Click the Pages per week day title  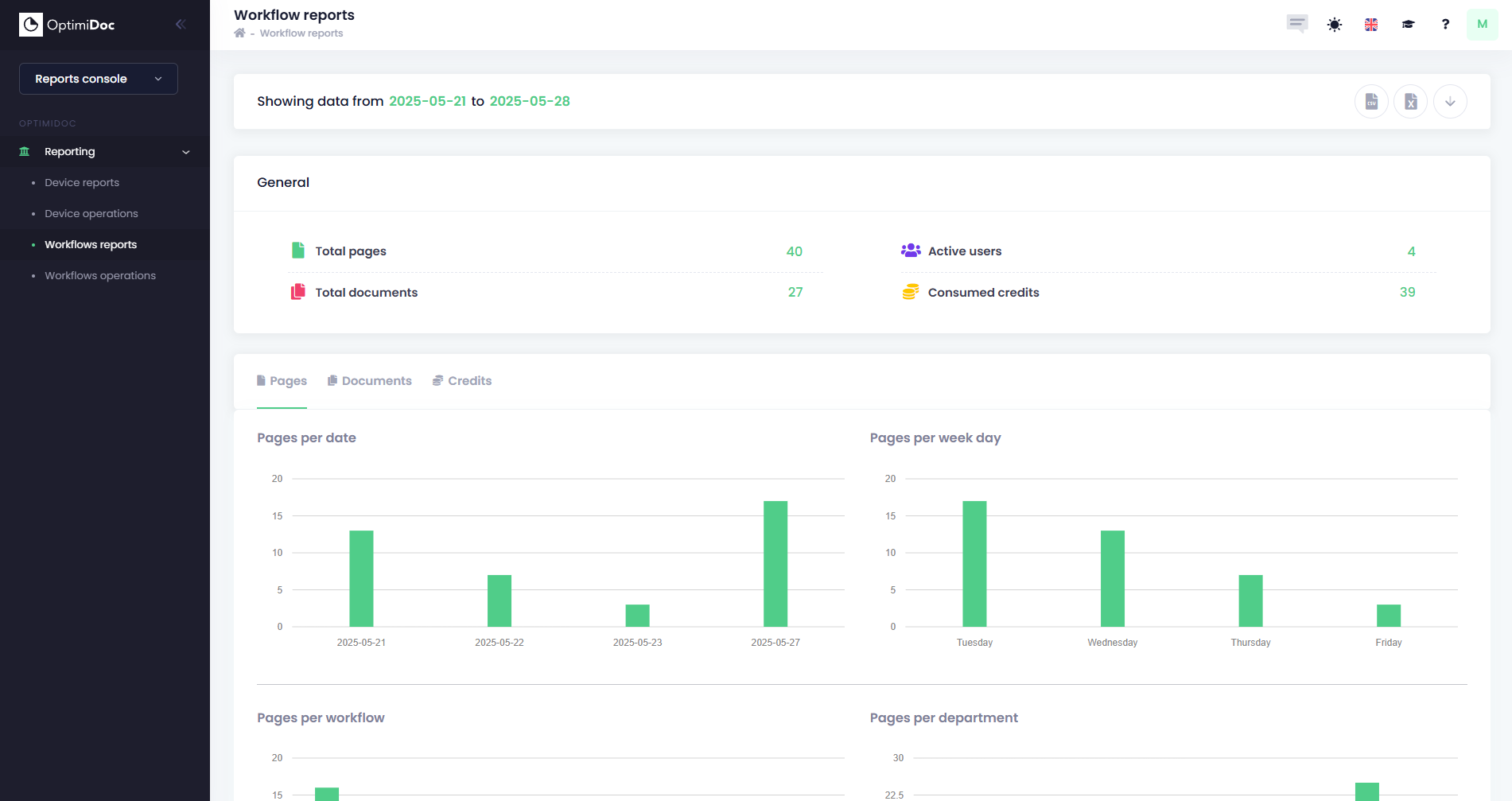click(x=935, y=437)
